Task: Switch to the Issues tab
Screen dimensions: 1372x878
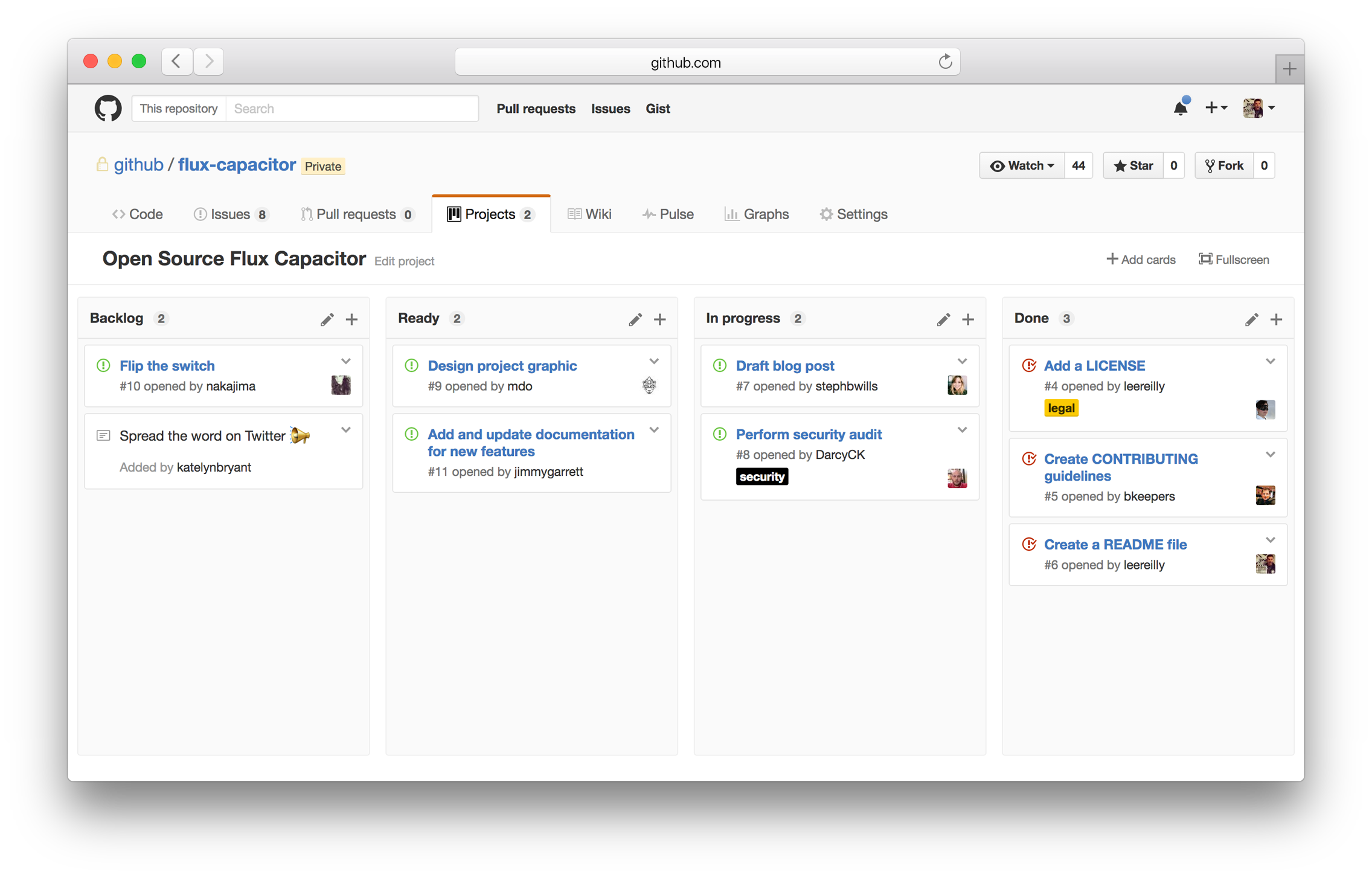Action: click(x=230, y=214)
